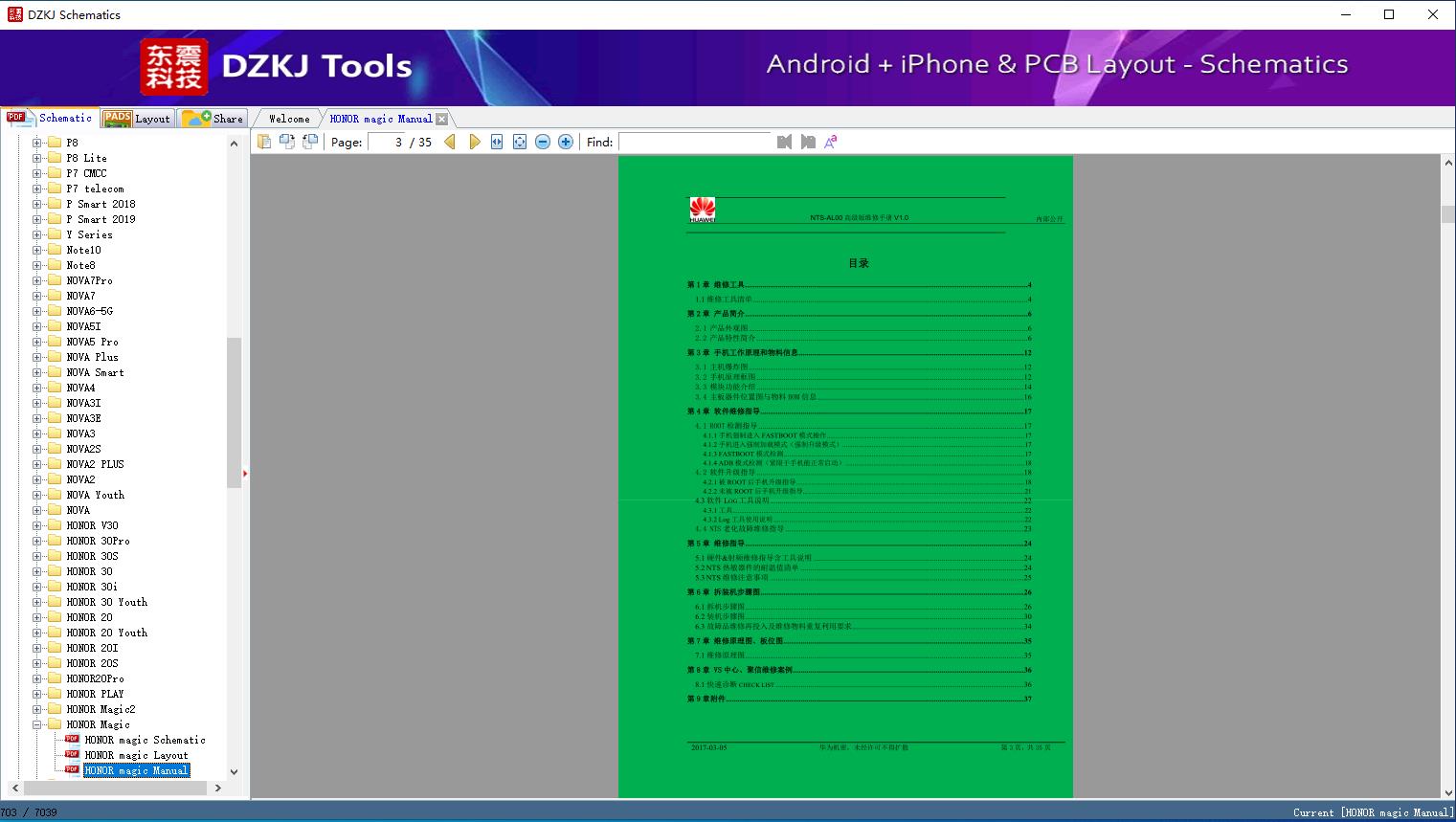Select the NOVA5 Pro folder

tap(92, 342)
